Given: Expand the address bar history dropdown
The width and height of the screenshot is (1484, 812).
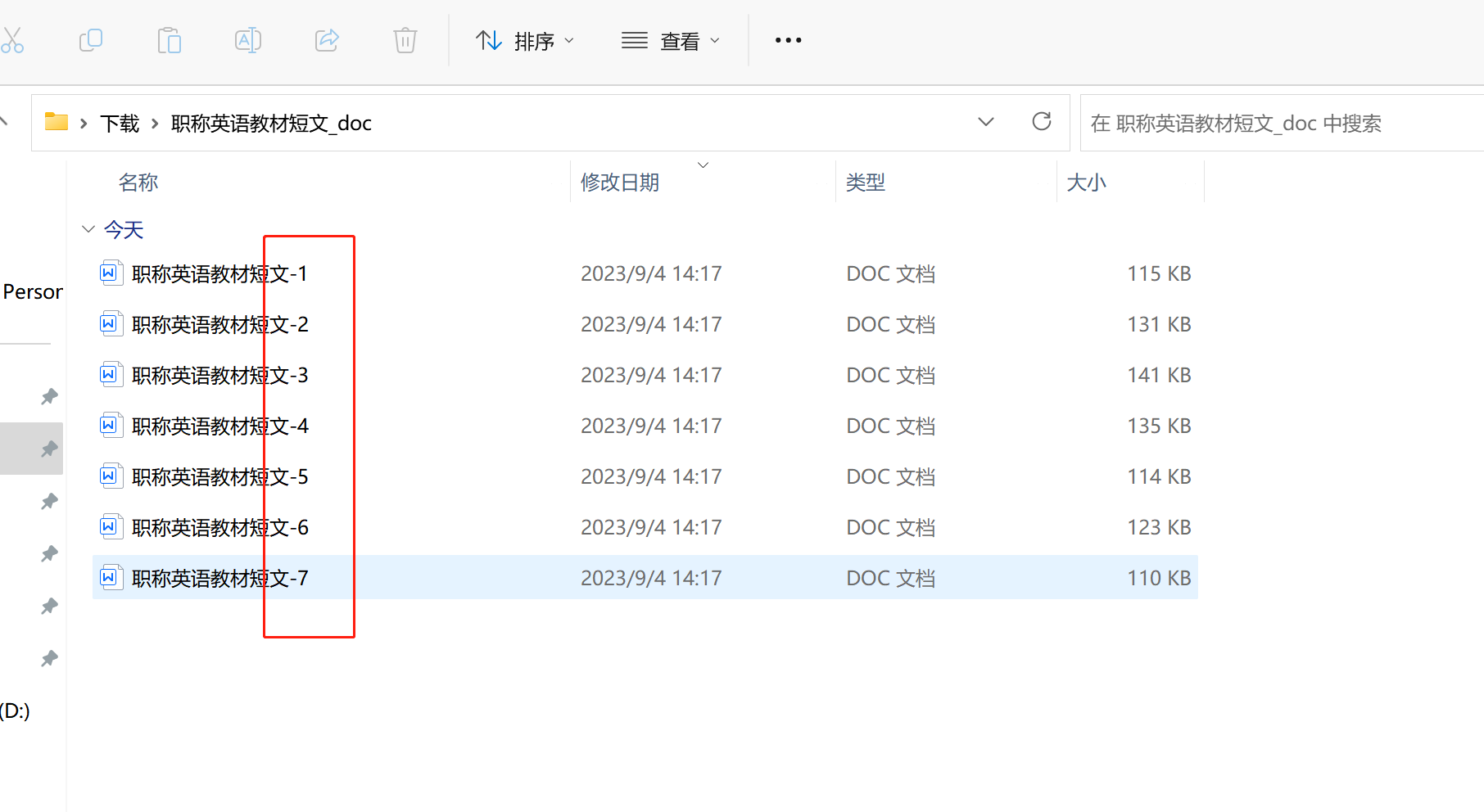Looking at the screenshot, I should coord(986,121).
